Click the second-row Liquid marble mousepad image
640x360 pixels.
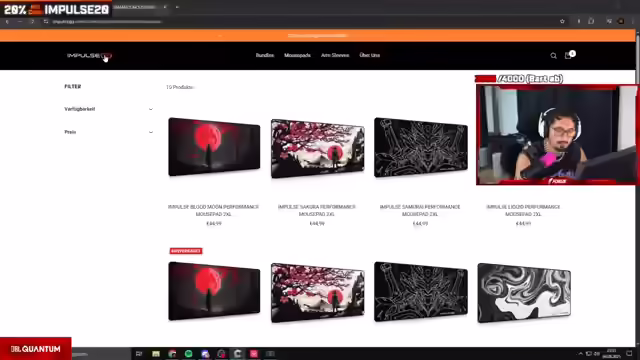(x=524, y=293)
